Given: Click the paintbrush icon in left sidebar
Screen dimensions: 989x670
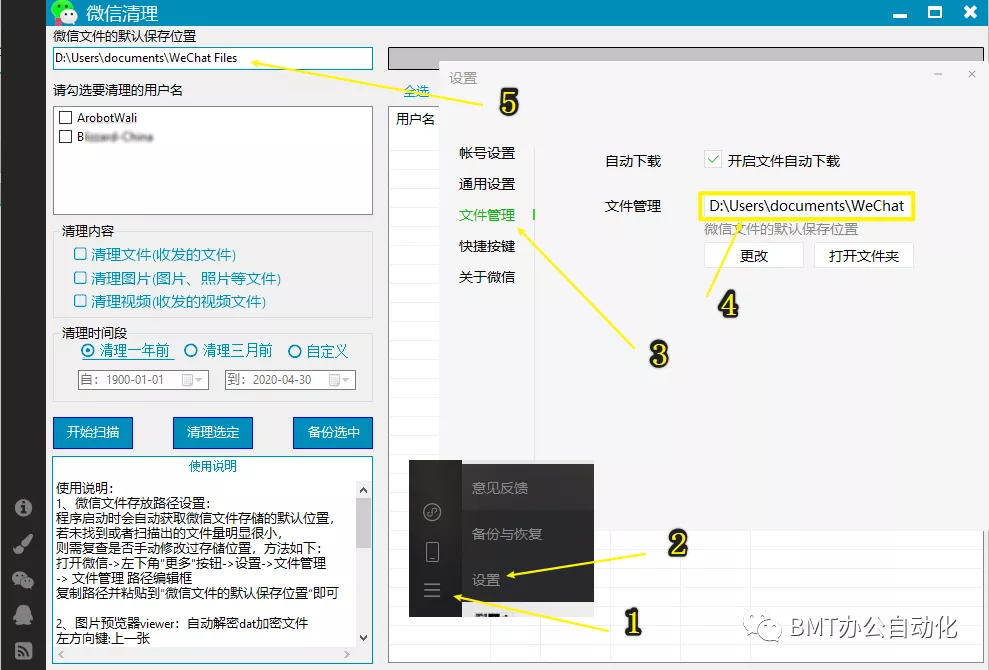Looking at the screenshot, I should (22, 543).
